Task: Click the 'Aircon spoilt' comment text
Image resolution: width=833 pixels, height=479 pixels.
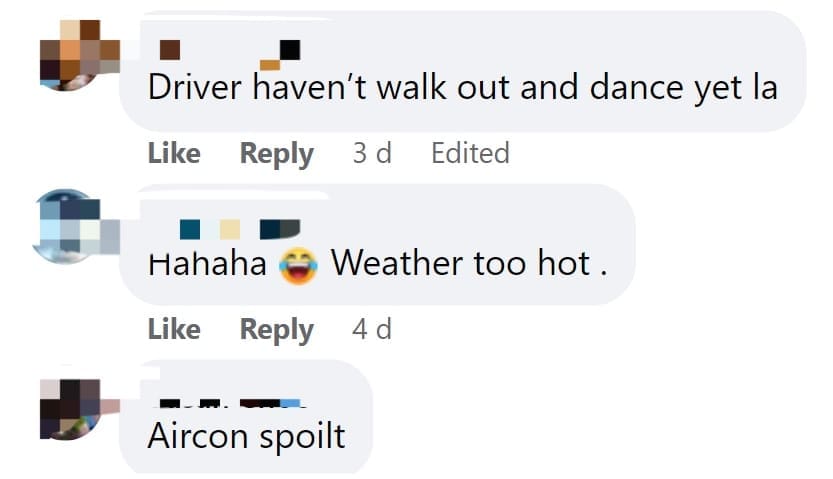Action: click(x=247, y=437)
